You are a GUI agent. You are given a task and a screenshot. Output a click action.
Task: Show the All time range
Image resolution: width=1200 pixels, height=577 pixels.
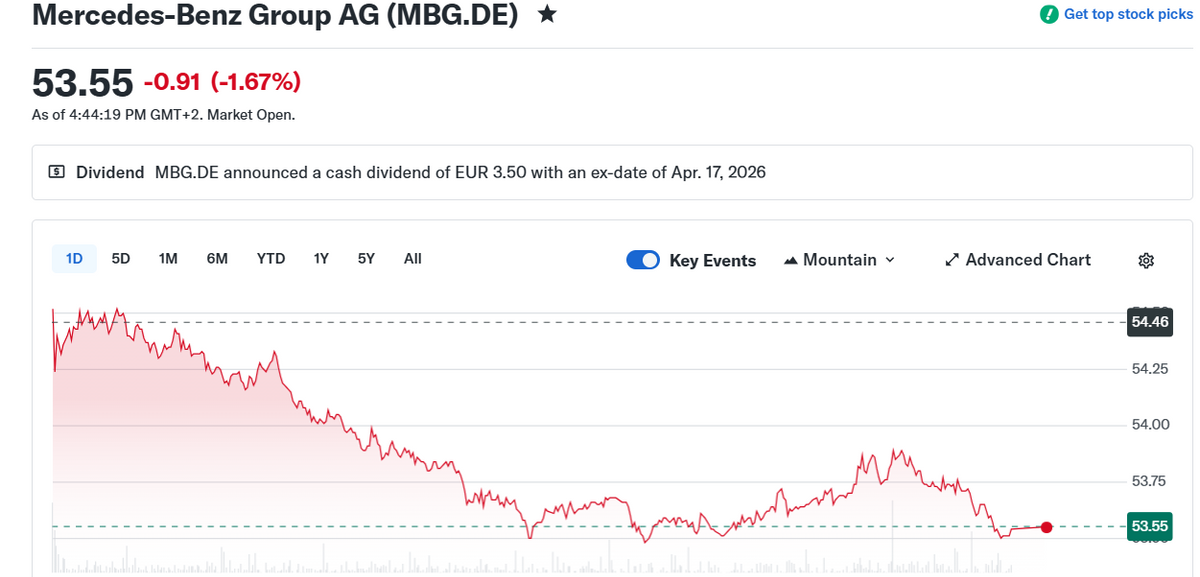click(x=412, y=258)
